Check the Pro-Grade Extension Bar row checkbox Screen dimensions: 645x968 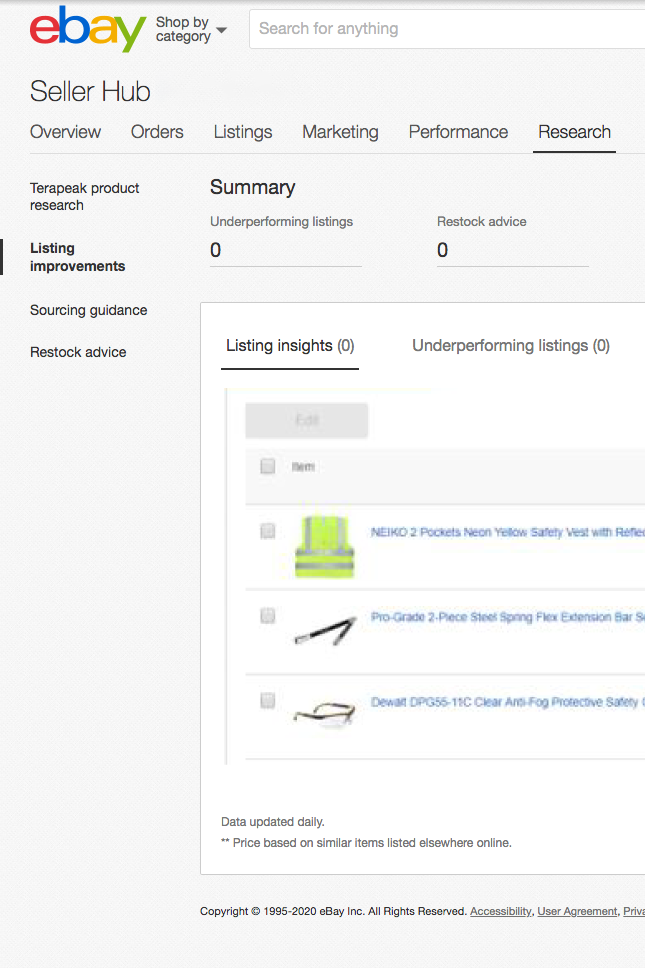[x=267, y=615]
